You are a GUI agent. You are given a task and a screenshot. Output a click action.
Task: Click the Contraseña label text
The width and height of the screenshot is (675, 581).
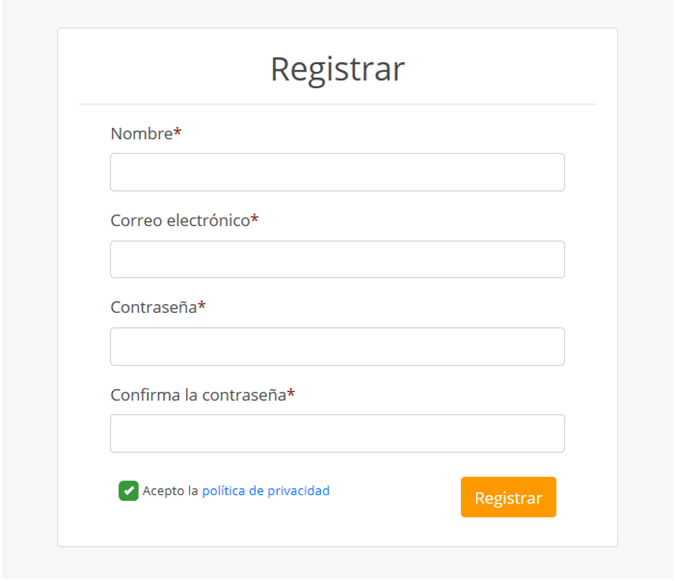click(x=153, y=307)
